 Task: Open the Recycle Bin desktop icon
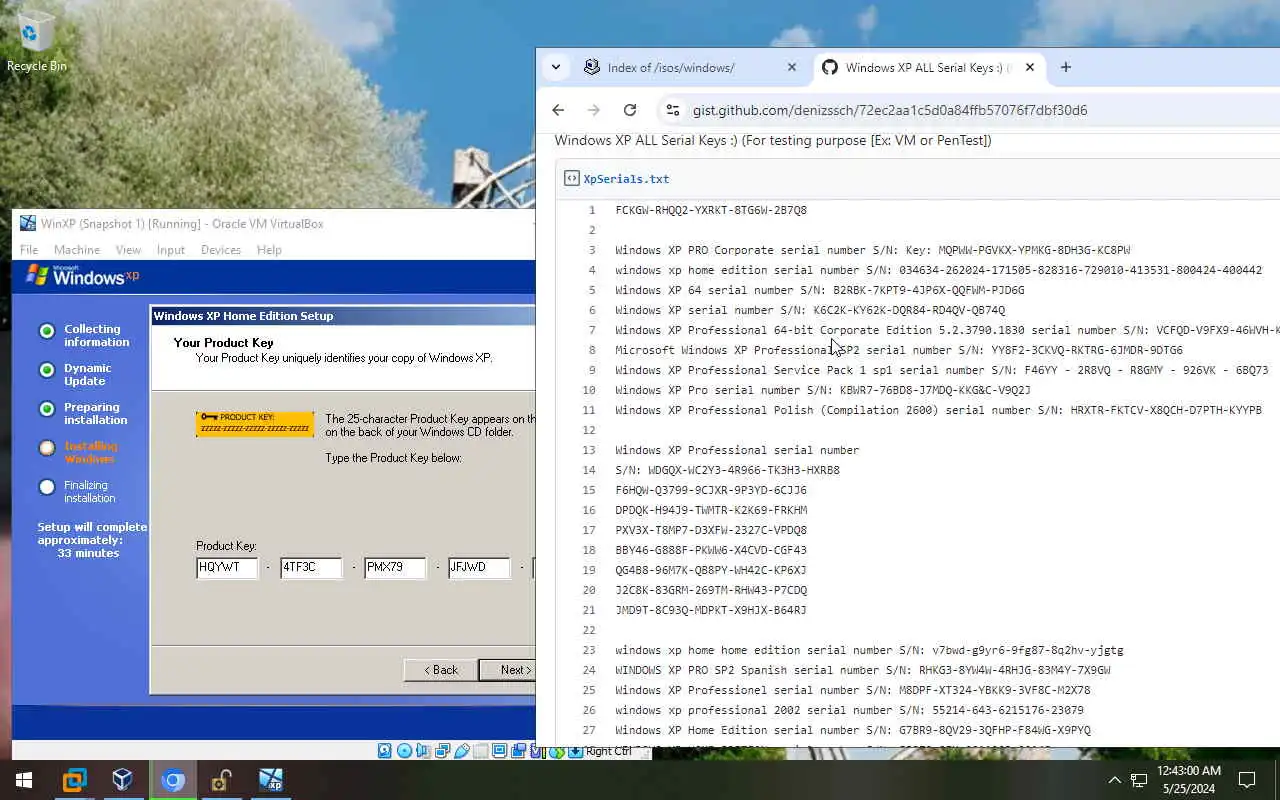point(36,42)
